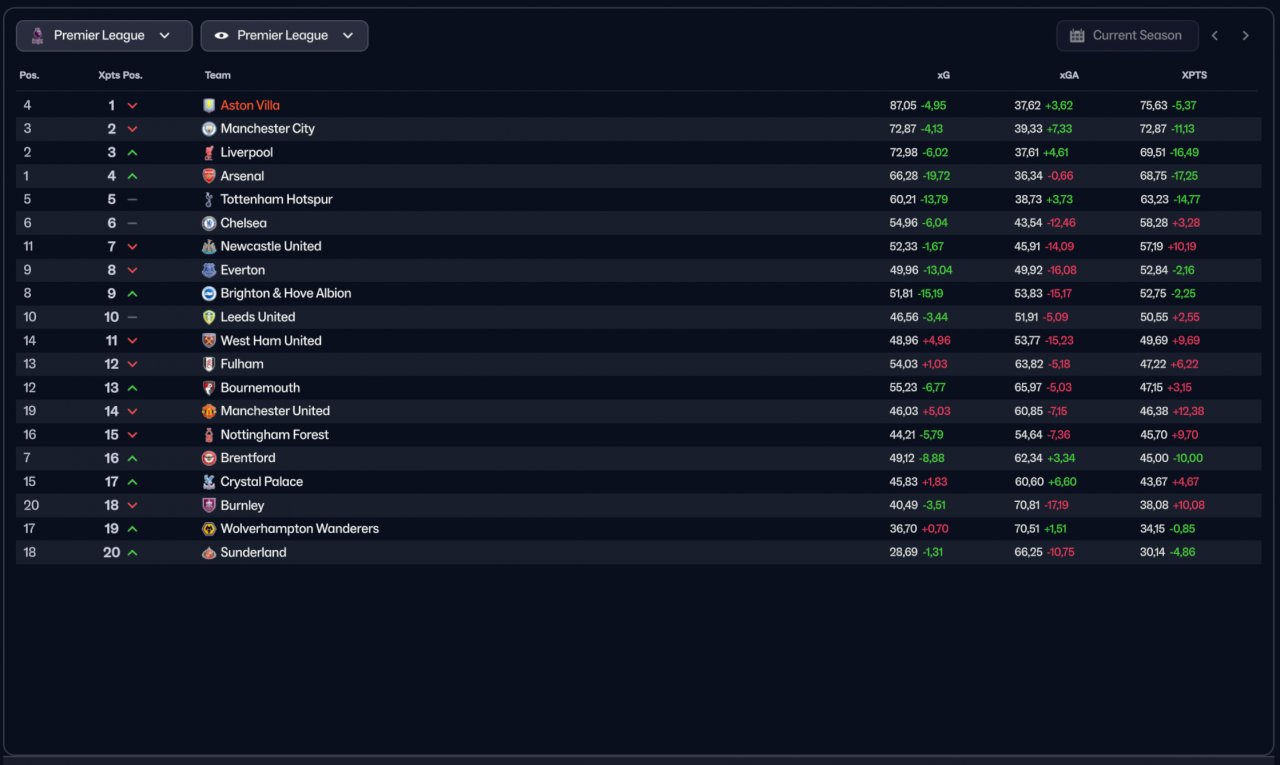The height and width of the screenshot is (765, 1280).
Task: Click the Liverpool club crest
Action: [209, 152]
